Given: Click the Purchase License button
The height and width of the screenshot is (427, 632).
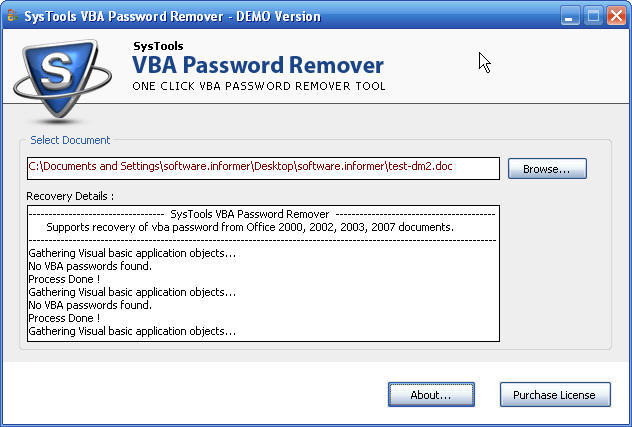Looking at the screenshot, I should coord(555,394).
